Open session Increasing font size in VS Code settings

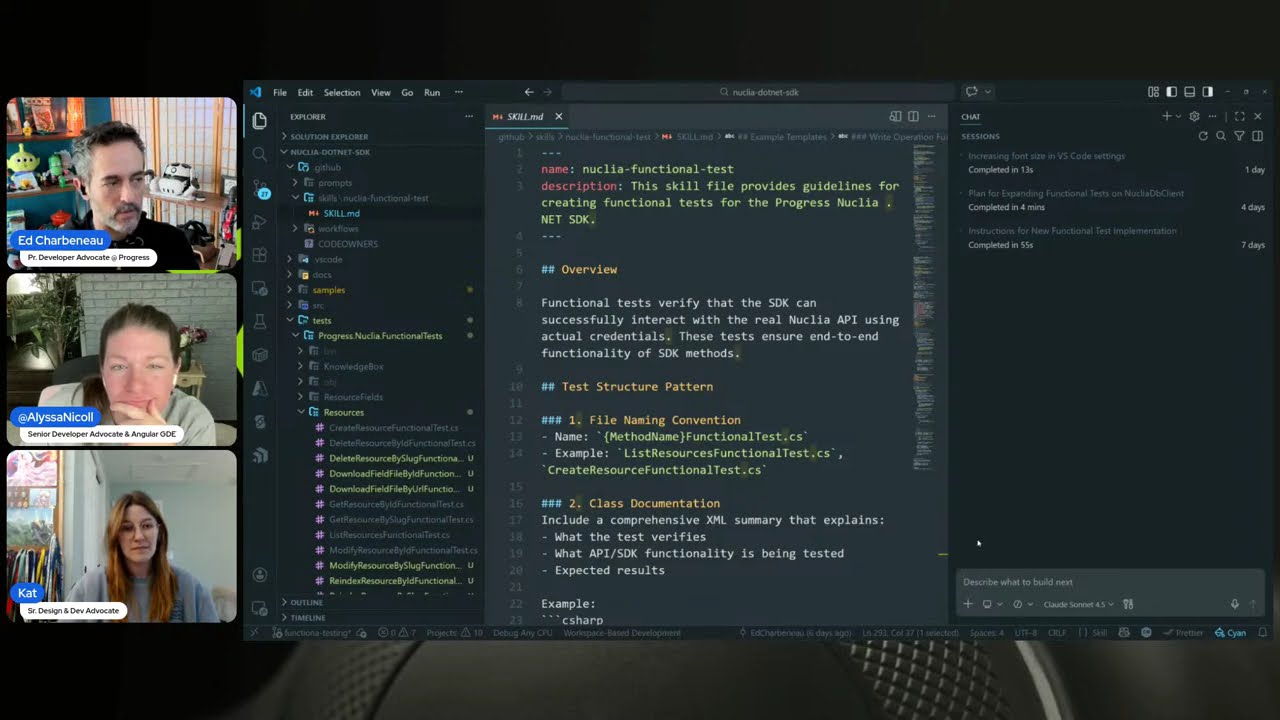pos(1112,163)
